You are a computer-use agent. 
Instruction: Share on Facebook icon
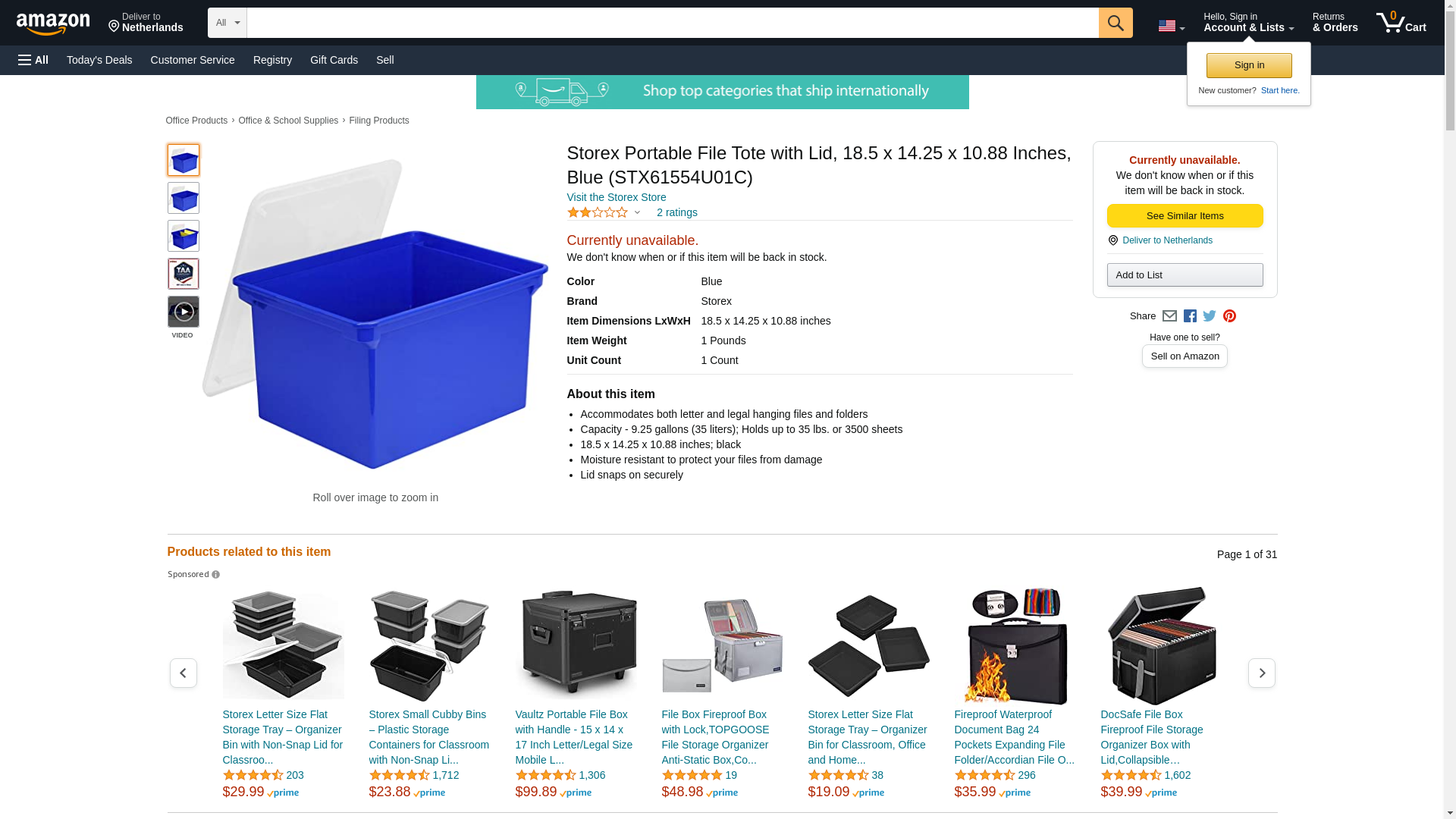(1190, 316)
